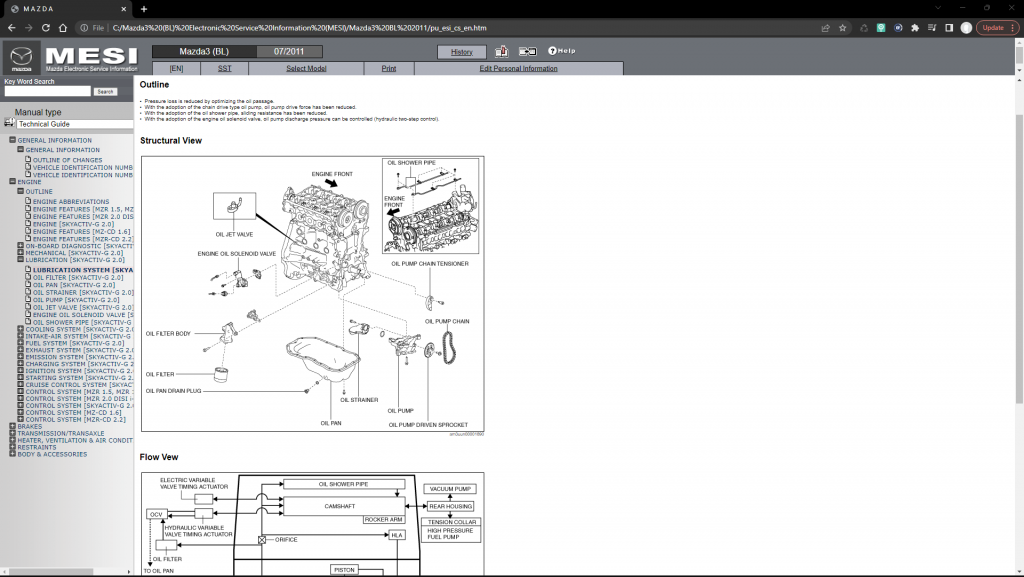Open browser Extensions puzzle icon
The width and height of the screenshot is (1024, 577).
[x=913, y=28]
